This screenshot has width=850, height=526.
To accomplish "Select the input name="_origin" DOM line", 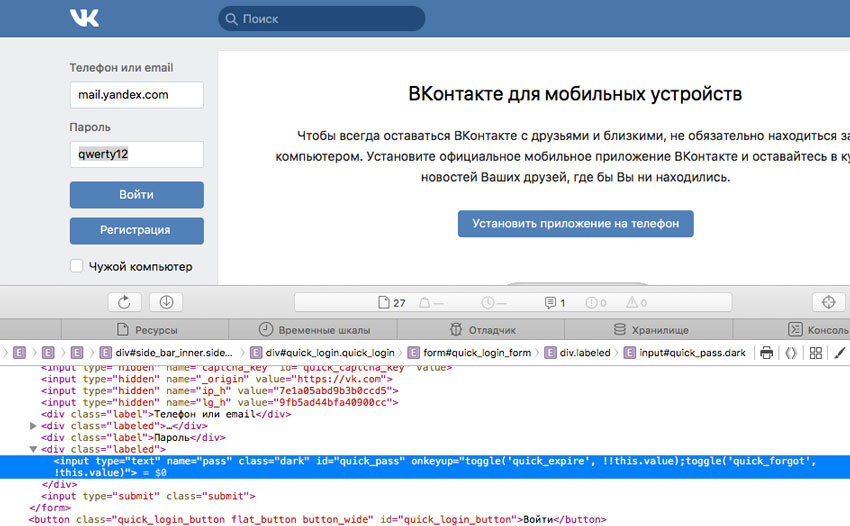I will [x=216, y=379].
